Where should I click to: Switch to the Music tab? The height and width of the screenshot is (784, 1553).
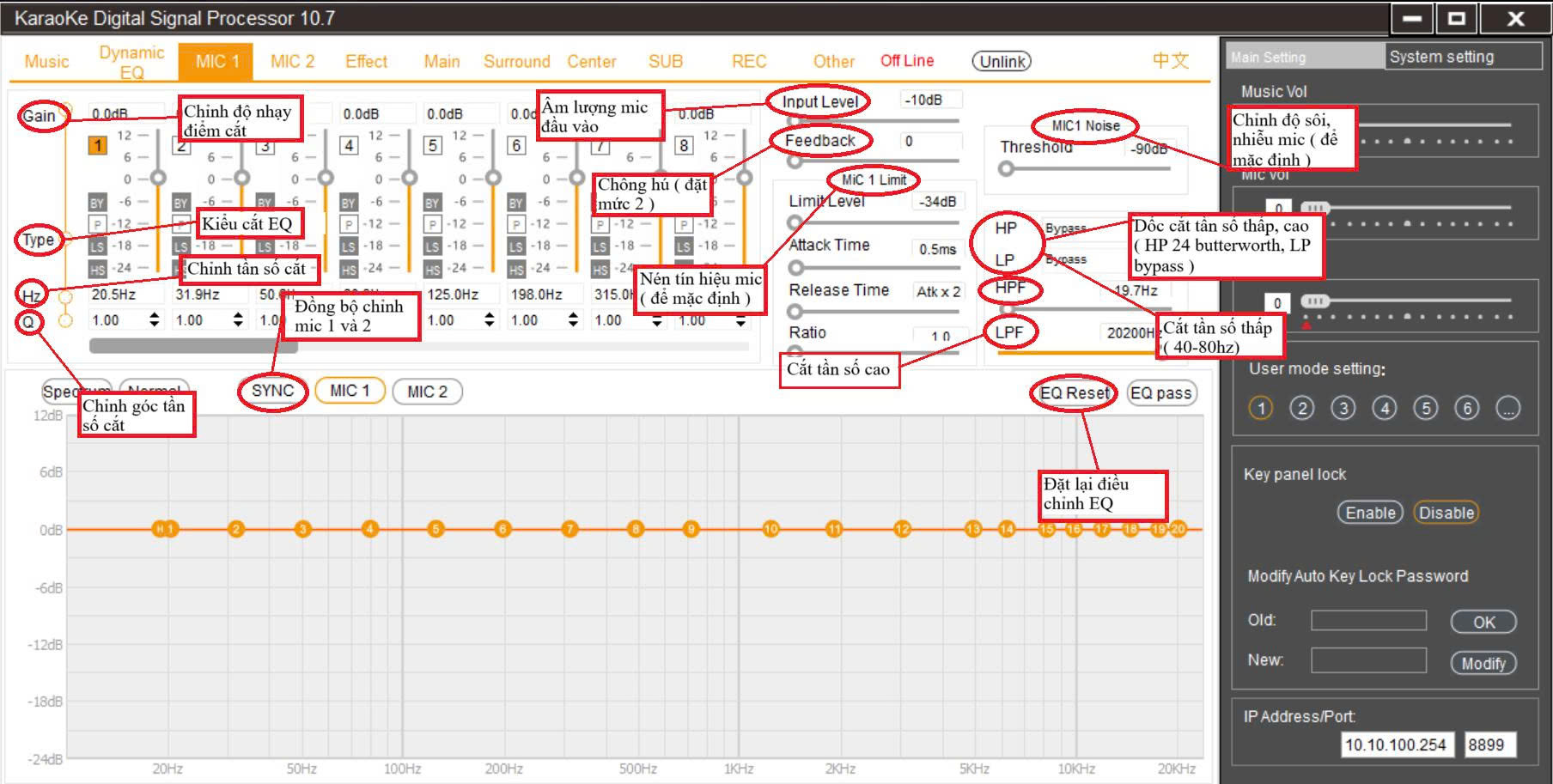click(x=46, y=62)
